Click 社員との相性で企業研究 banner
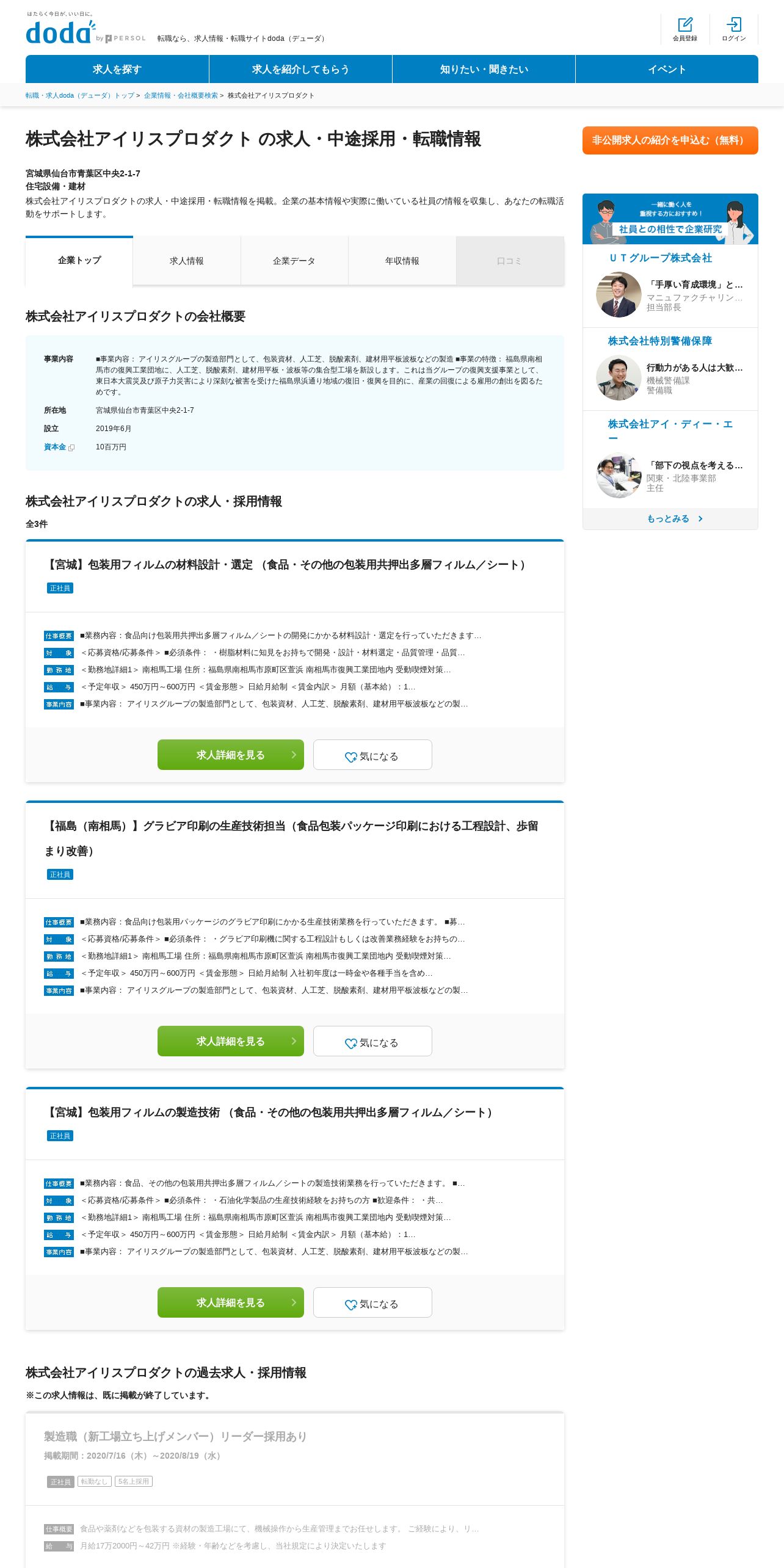Screen dimensions: 784x1568 (670, 219)
